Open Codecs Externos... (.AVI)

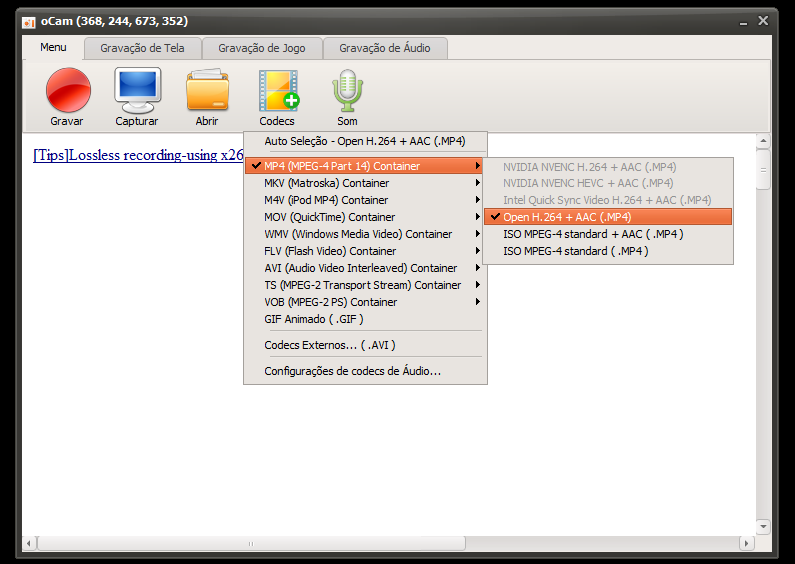pyautogui.click(x=365, y=345)
